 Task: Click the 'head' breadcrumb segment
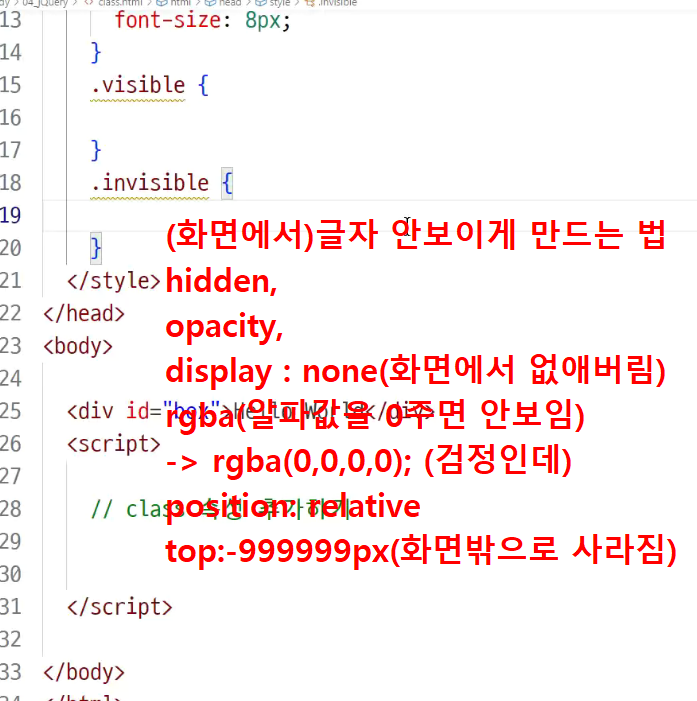pos(230,3)
